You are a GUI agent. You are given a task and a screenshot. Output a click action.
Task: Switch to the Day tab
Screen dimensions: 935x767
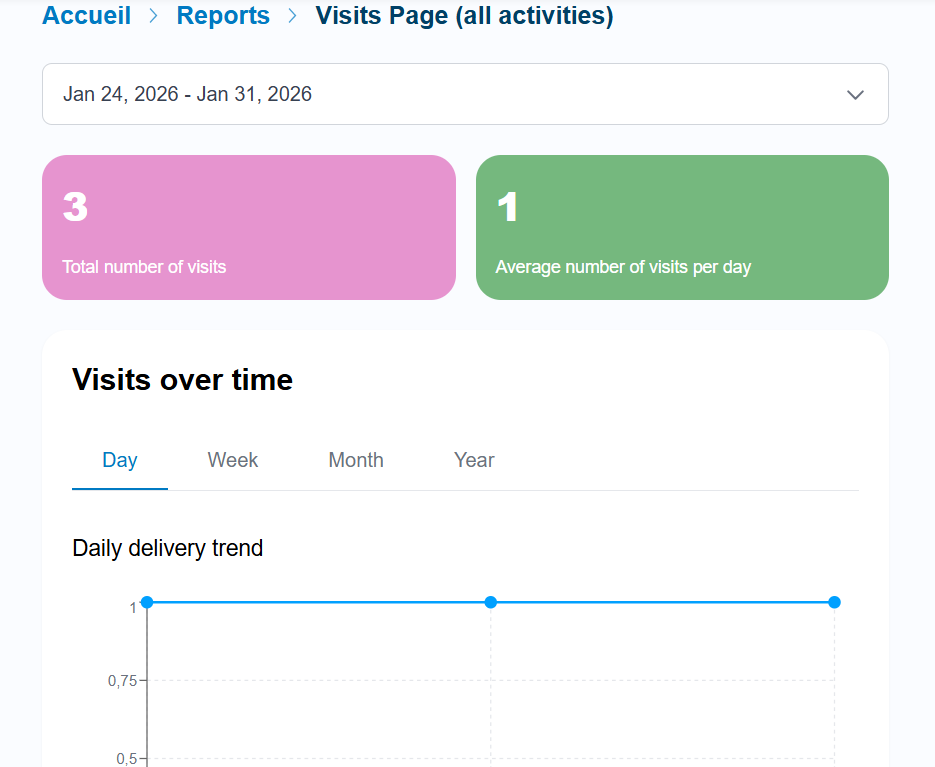pyautogui.click(x=120, y=460)
